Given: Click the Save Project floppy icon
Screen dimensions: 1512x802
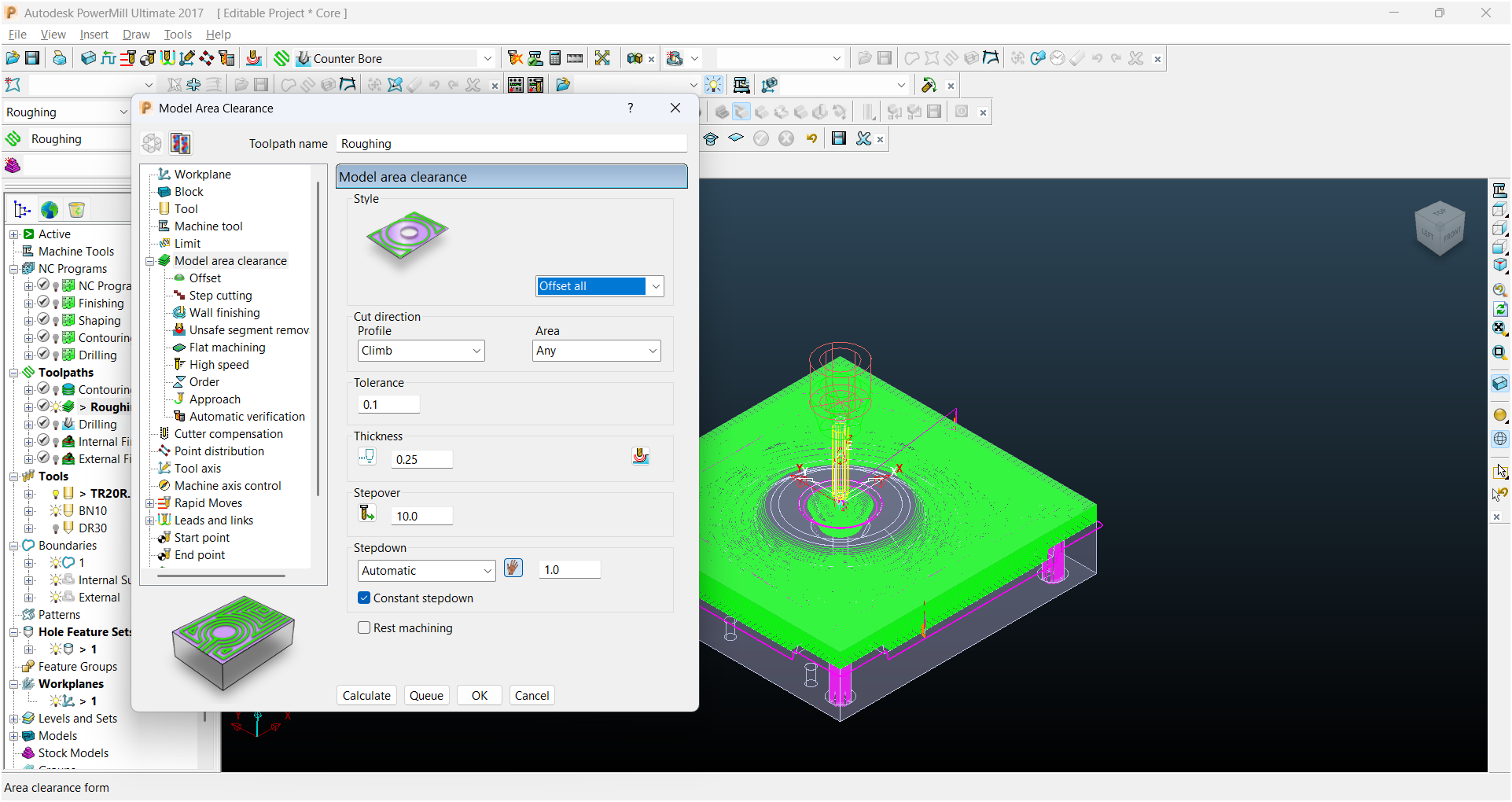Looking at the screenshot, I should click(32, 58).
